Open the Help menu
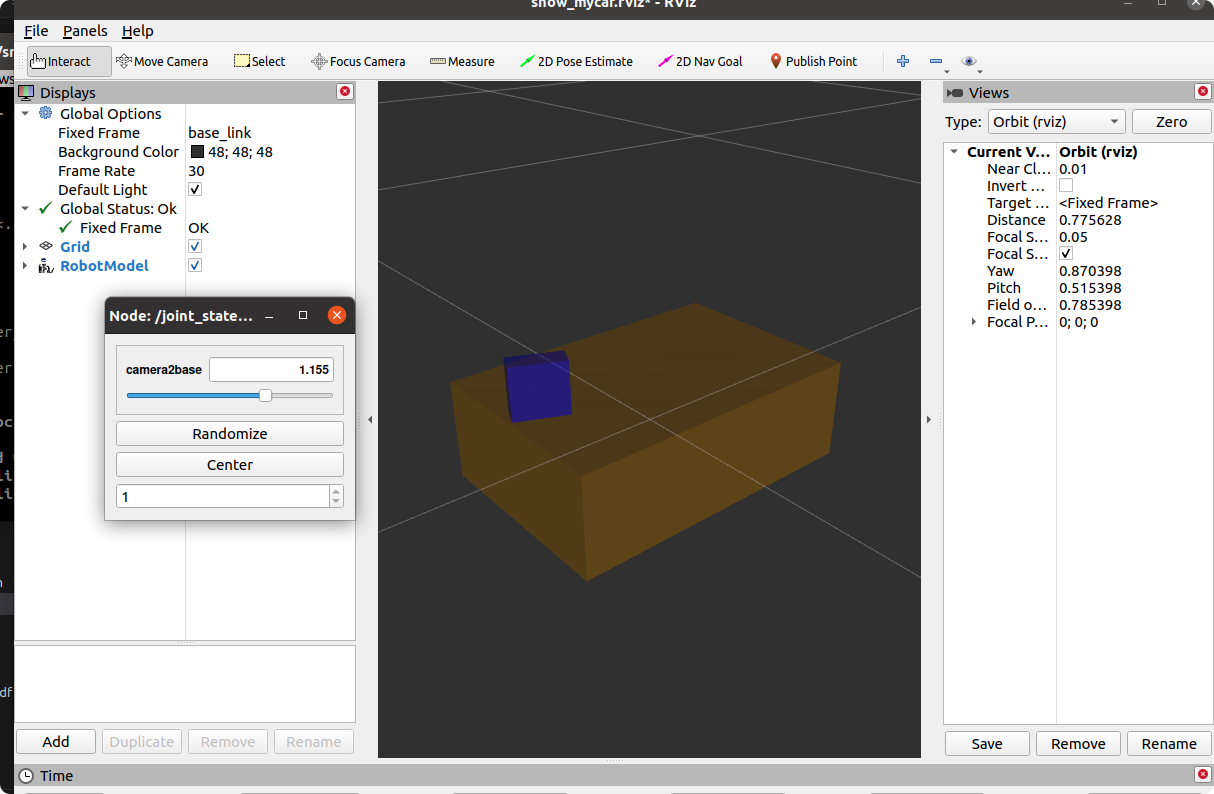The width and height of the screenshot is (1214, 794). (138, 31)
